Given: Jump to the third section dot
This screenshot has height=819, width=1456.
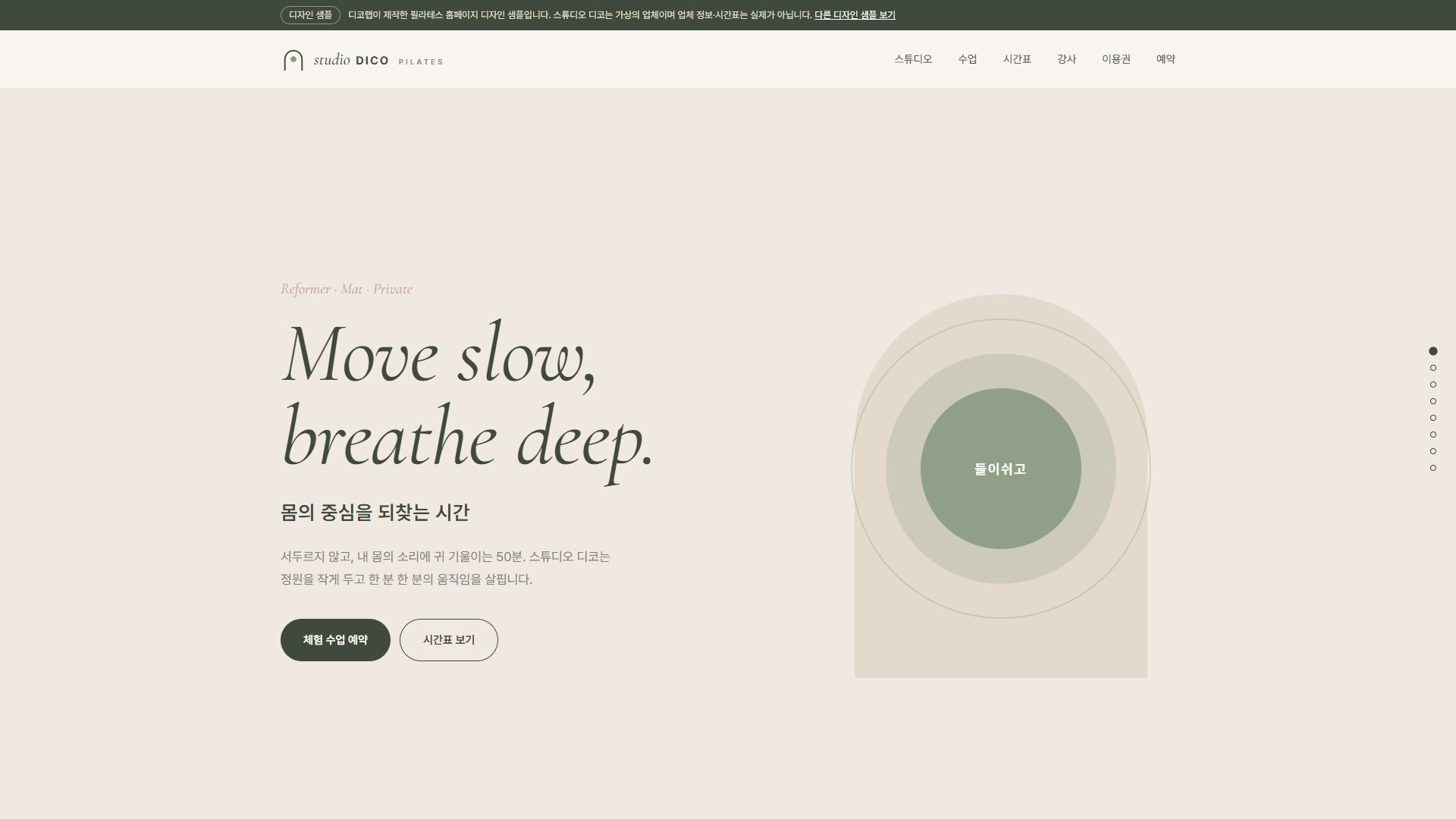Looking at the screenshot, I should [x=1433, y=384].
